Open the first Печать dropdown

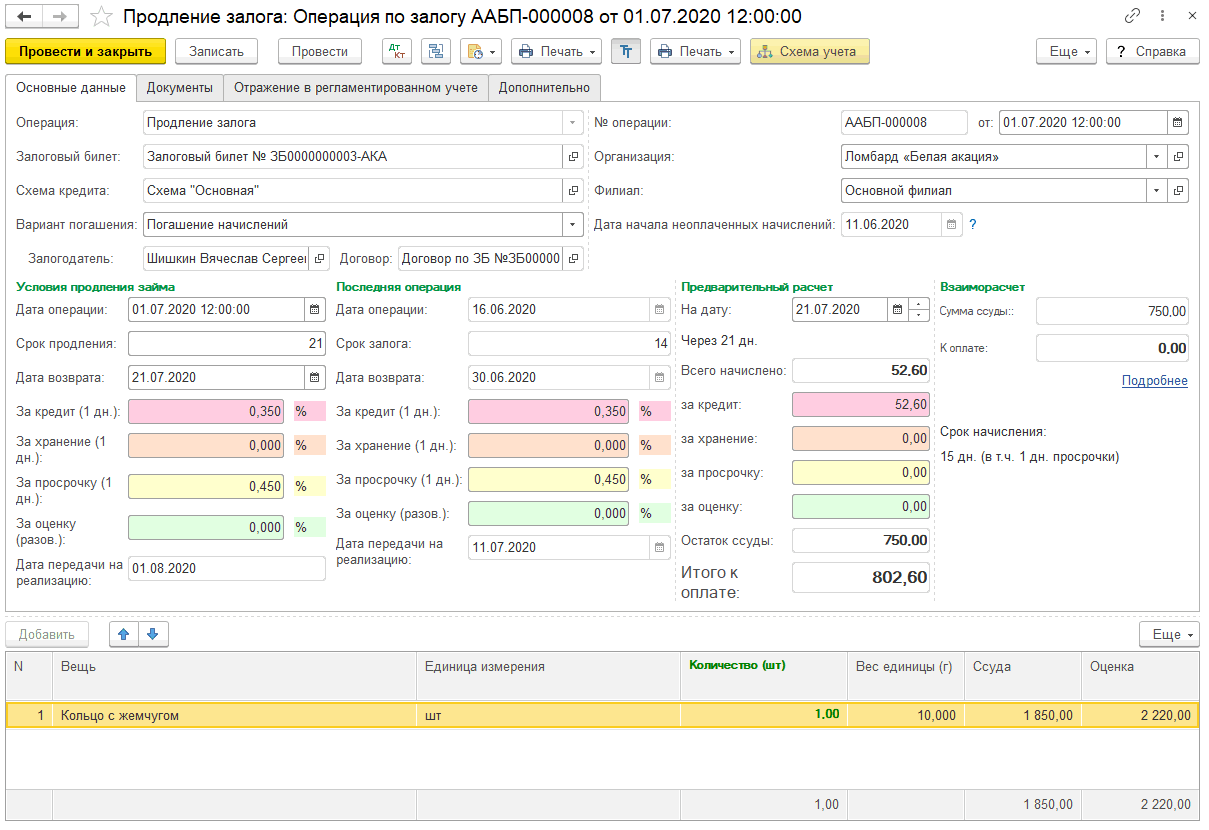pos(556,51)
